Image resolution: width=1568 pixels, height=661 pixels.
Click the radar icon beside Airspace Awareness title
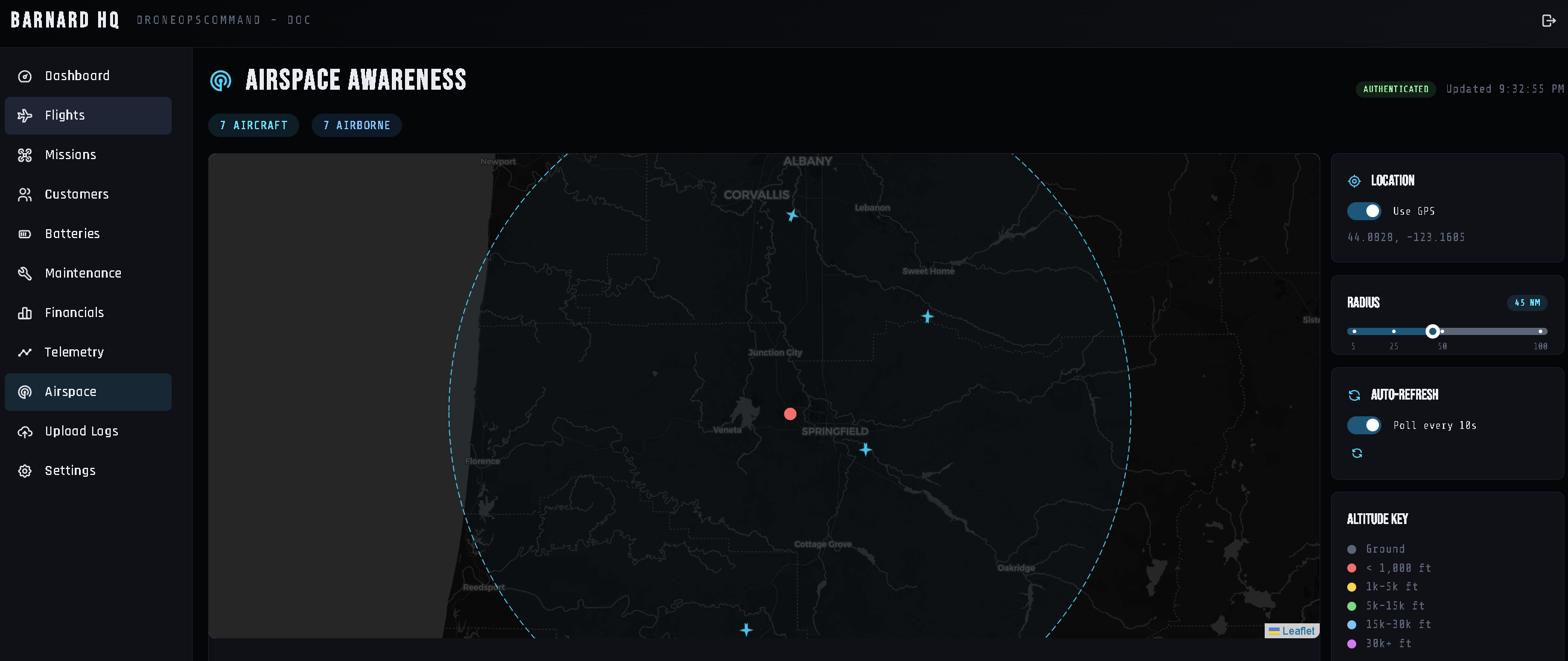coord(221,80)
